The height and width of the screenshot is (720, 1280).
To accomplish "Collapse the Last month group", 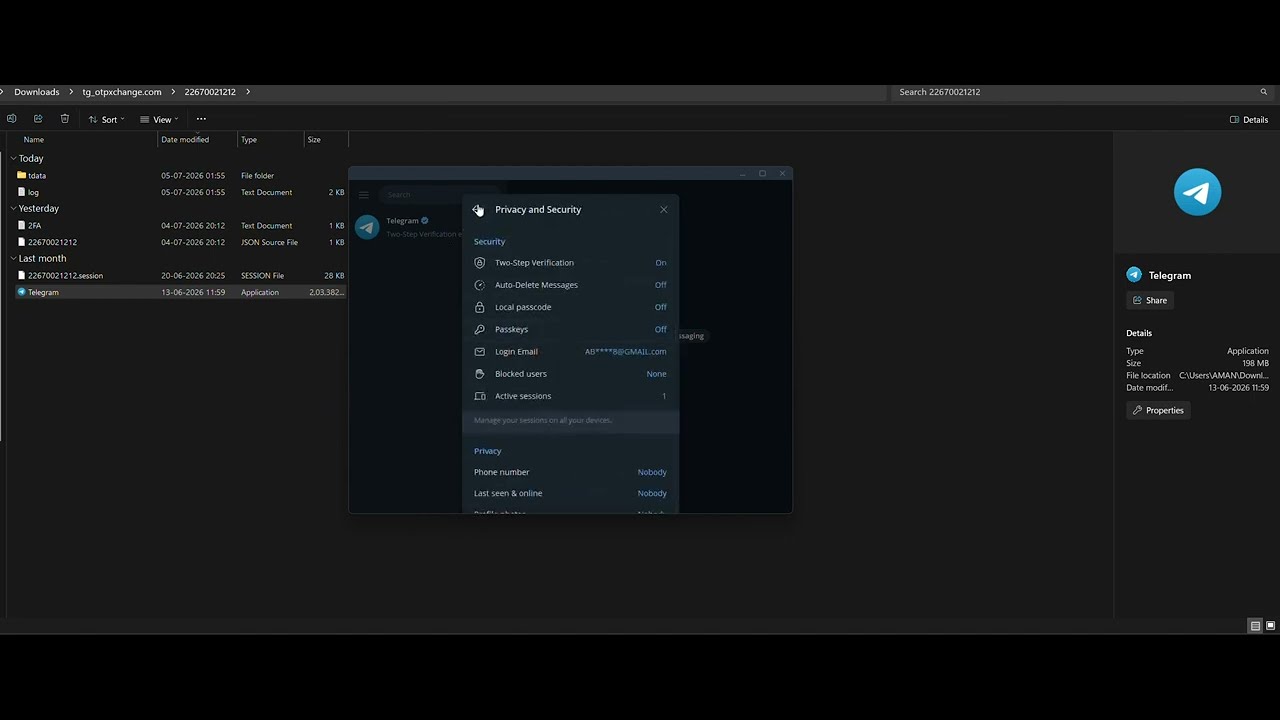I will 13,258.
